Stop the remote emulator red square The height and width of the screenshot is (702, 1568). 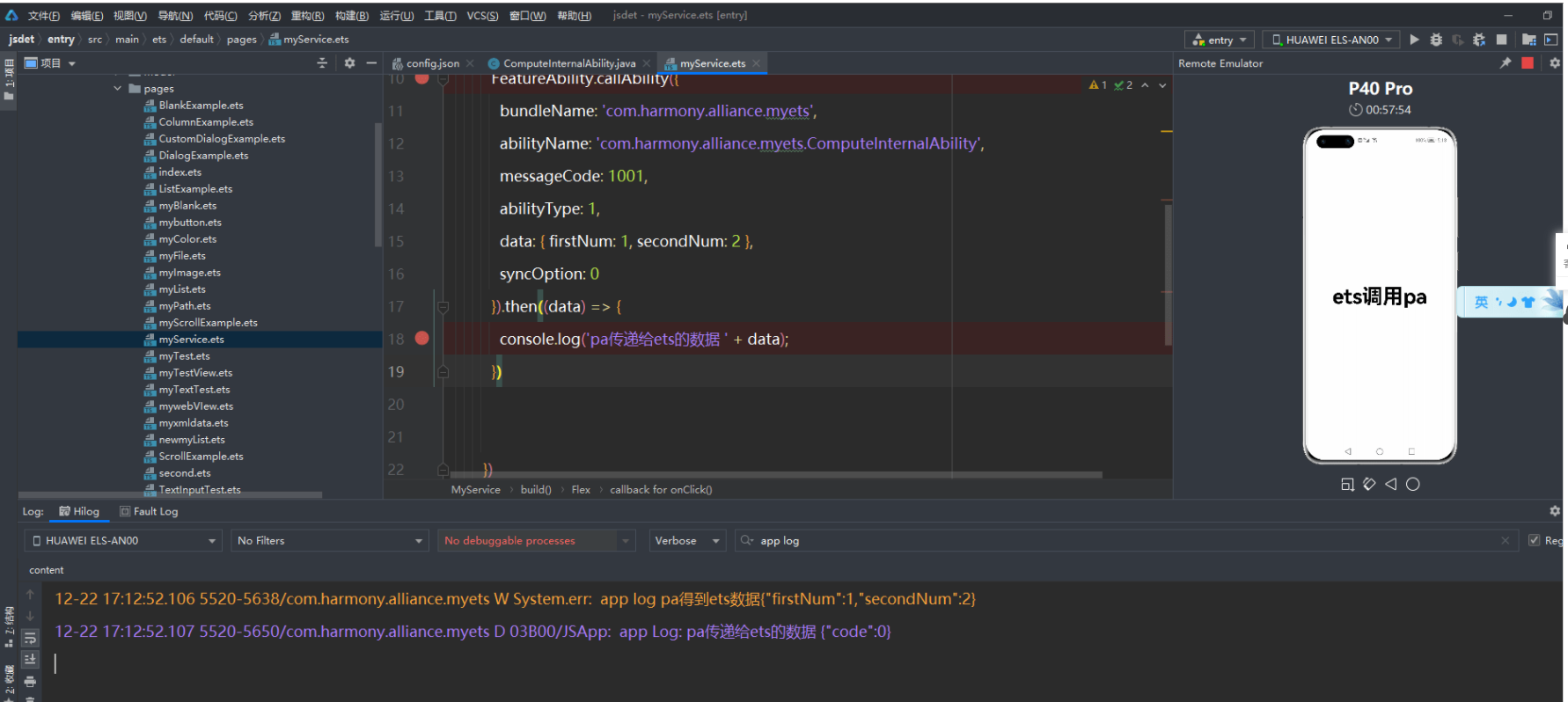[1528, 63]
